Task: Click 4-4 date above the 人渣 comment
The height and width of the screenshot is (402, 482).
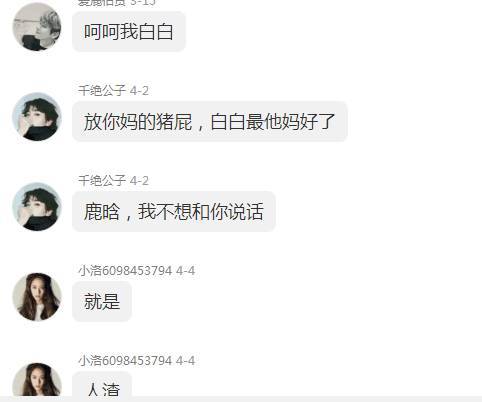Action: point(185,361)
